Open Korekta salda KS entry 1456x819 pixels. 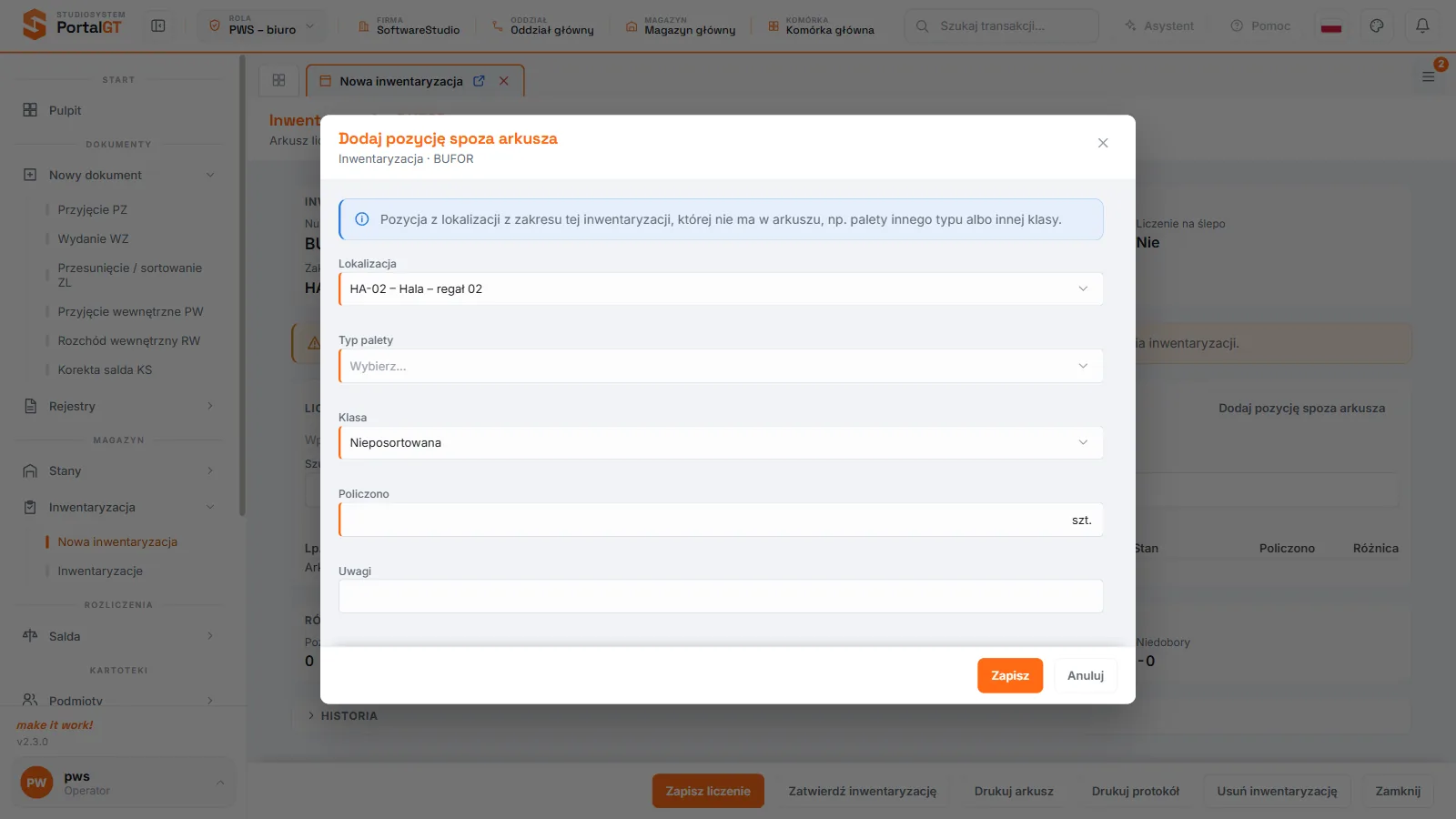pos(105,369)
